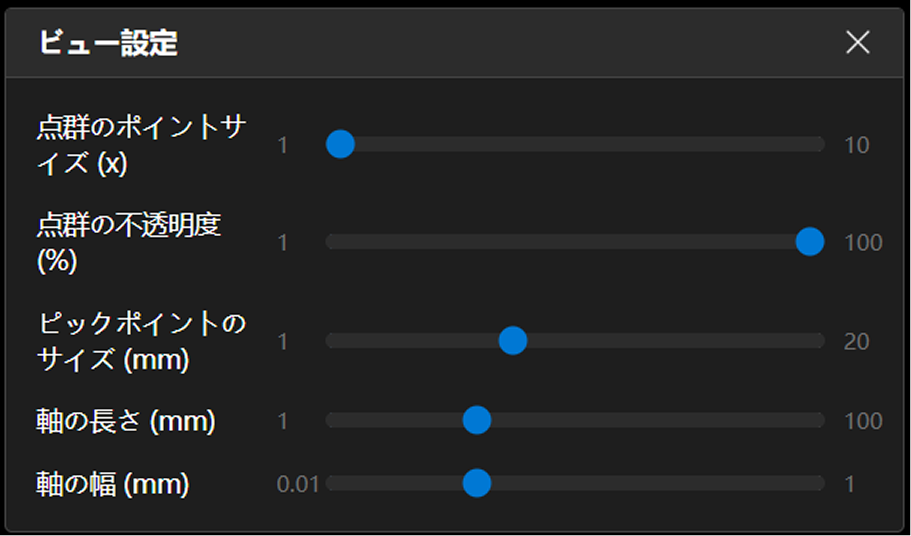
Task: Click the ピックポイントのサイズ (mm) label
Action: coord(140,341)
